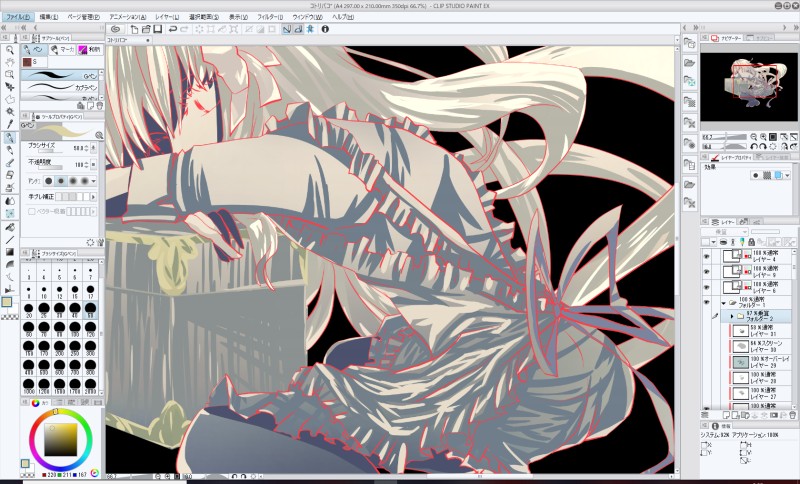Viewport: 800px width, 484px height.
Task: Save the document with toolbar icon
Action: 158,29
